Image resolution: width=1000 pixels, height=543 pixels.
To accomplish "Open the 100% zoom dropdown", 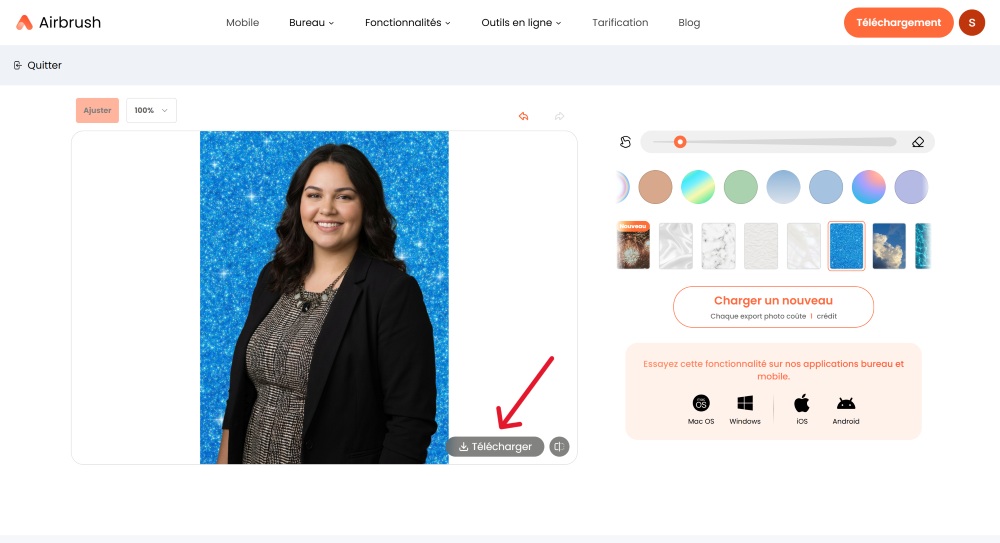I will (151, 110).
